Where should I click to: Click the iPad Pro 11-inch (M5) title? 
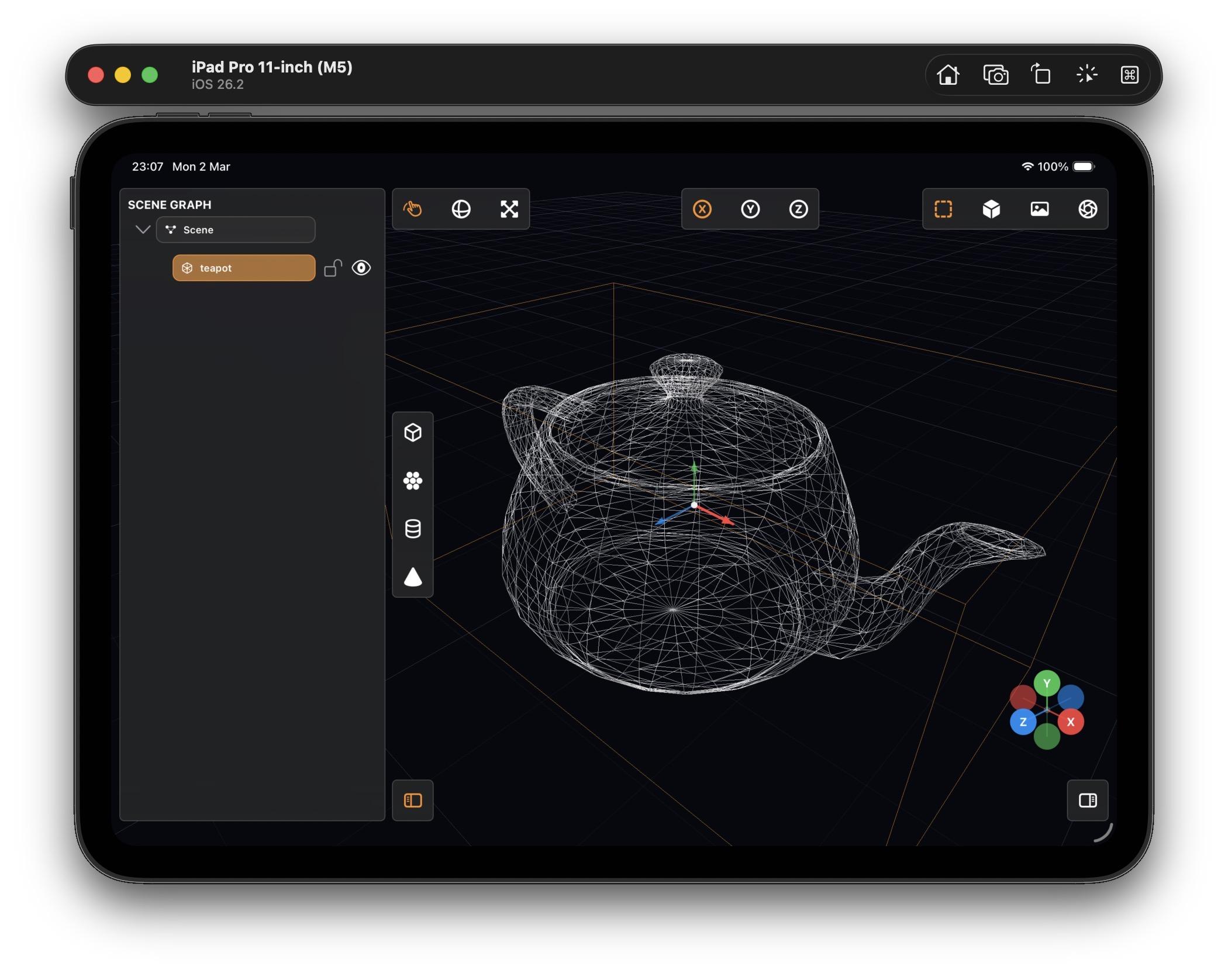(272, 67)
